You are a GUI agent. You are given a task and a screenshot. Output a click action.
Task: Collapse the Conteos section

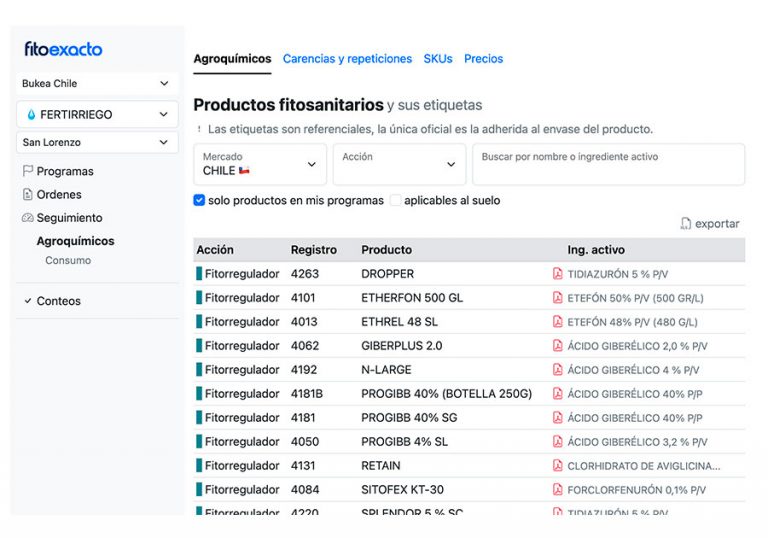(x=28, y=301)
